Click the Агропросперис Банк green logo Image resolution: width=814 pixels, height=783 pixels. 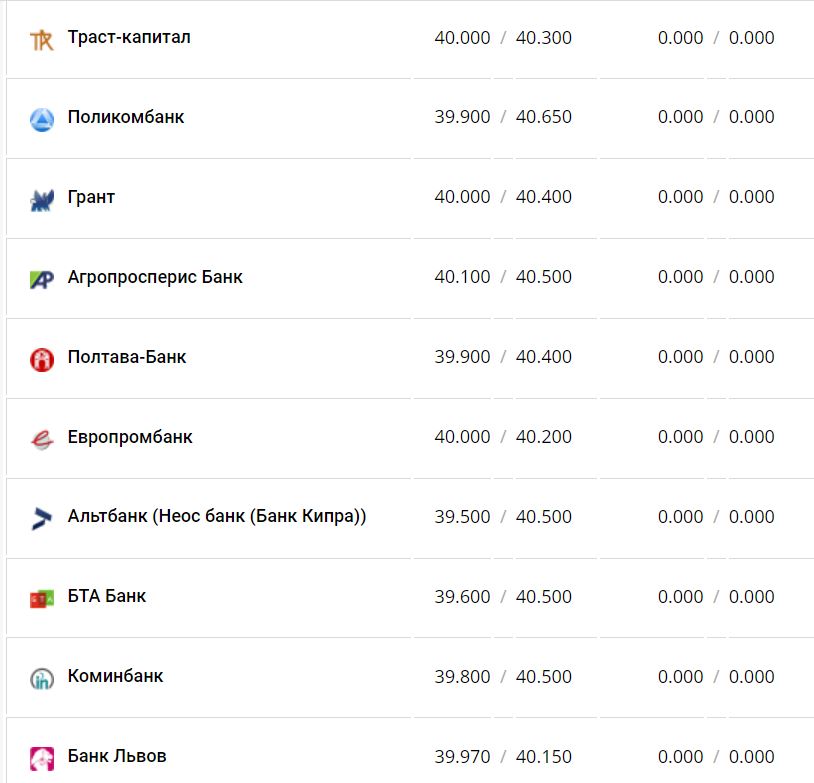41,279
